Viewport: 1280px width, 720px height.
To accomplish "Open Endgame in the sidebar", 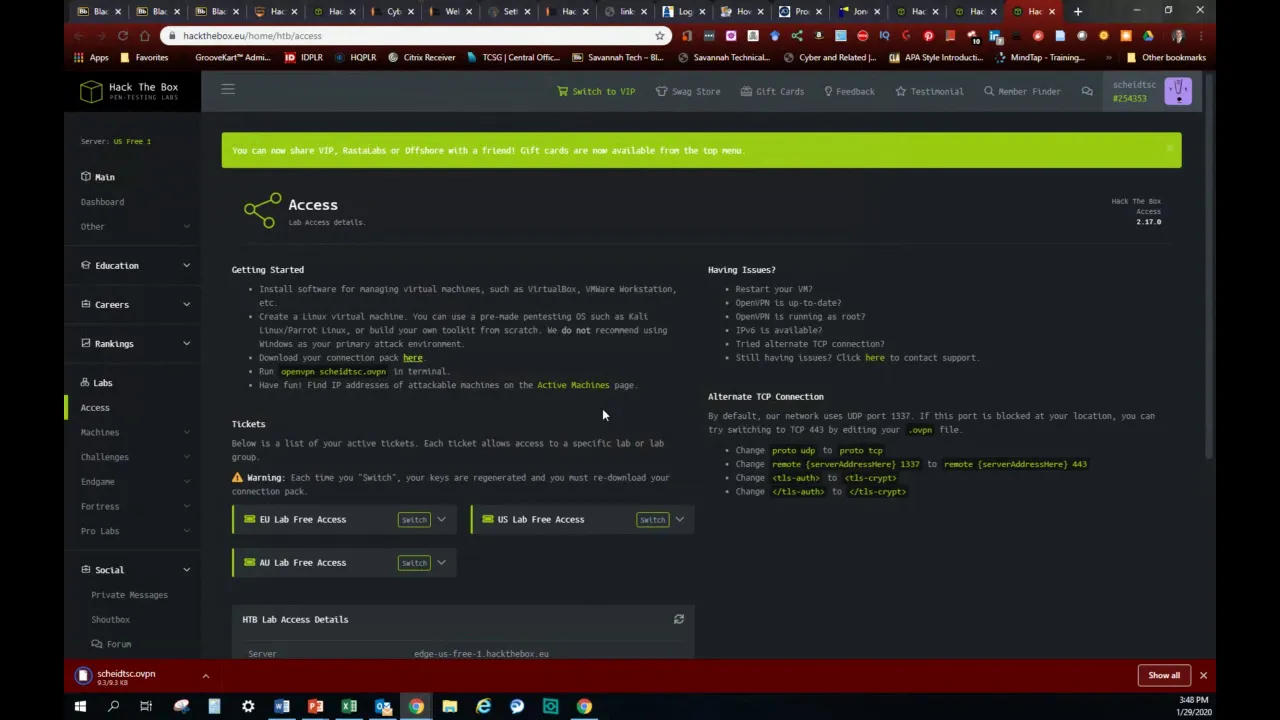I will point(97,482).
